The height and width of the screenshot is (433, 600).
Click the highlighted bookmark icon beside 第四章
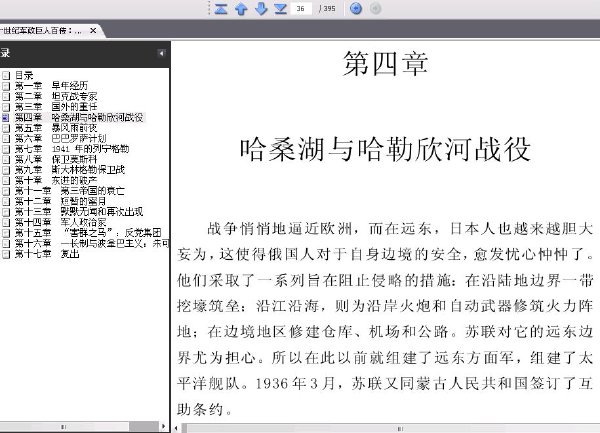[5, 117]
